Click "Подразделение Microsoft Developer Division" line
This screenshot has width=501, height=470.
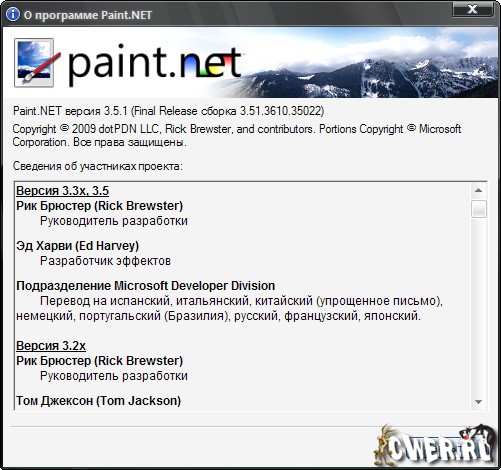pyautogui.click(x=146, y=286)
